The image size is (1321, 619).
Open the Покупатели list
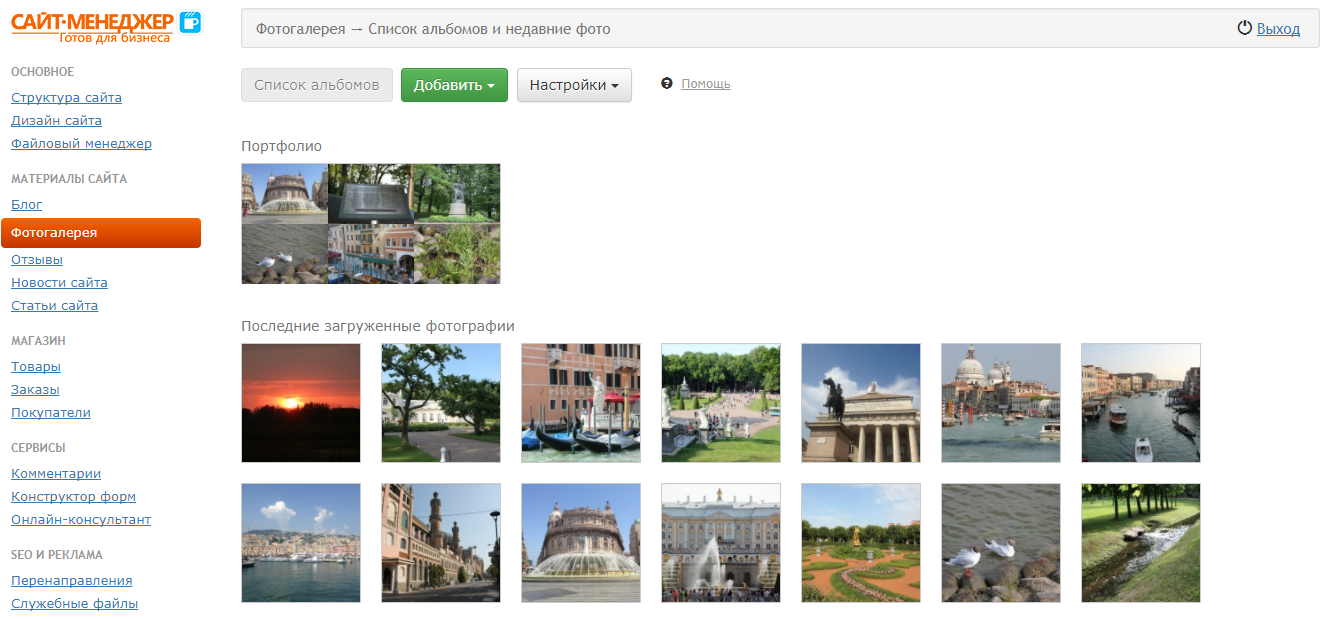click(51, 413)
